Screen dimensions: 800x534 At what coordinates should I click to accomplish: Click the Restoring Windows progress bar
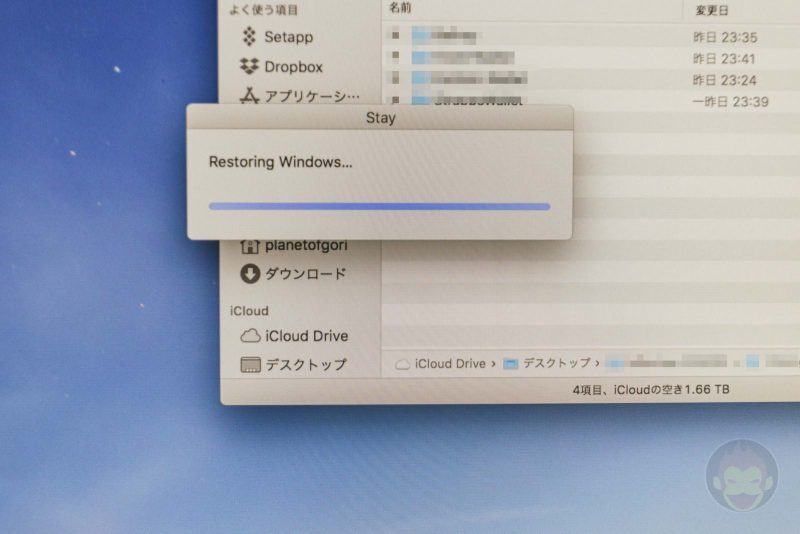point(379,207)
